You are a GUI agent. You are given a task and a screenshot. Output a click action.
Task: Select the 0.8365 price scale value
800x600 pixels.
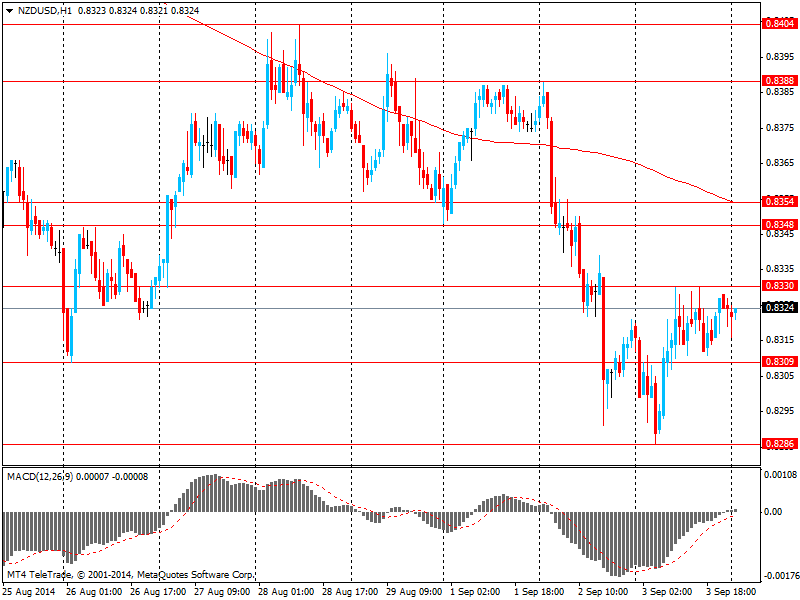click(x=780, y=163)
